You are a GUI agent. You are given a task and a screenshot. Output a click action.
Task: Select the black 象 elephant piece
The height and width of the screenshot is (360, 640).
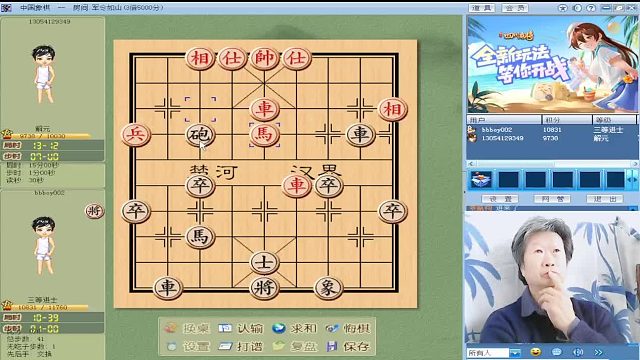tap(328, 288)
